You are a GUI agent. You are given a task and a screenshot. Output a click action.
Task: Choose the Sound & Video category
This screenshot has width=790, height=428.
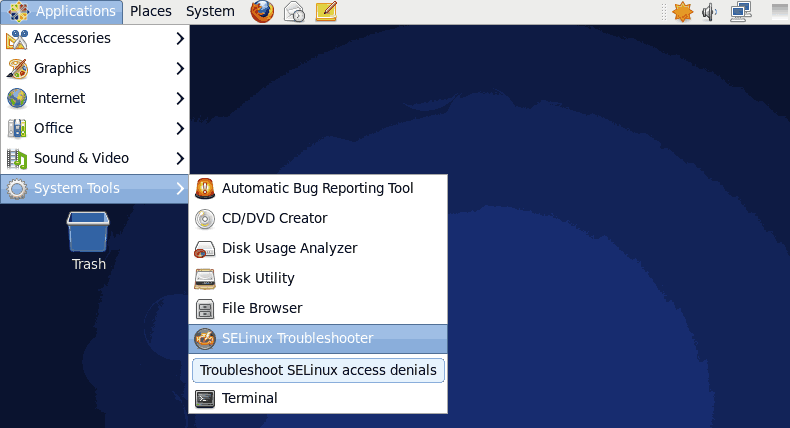click(95, 158)
